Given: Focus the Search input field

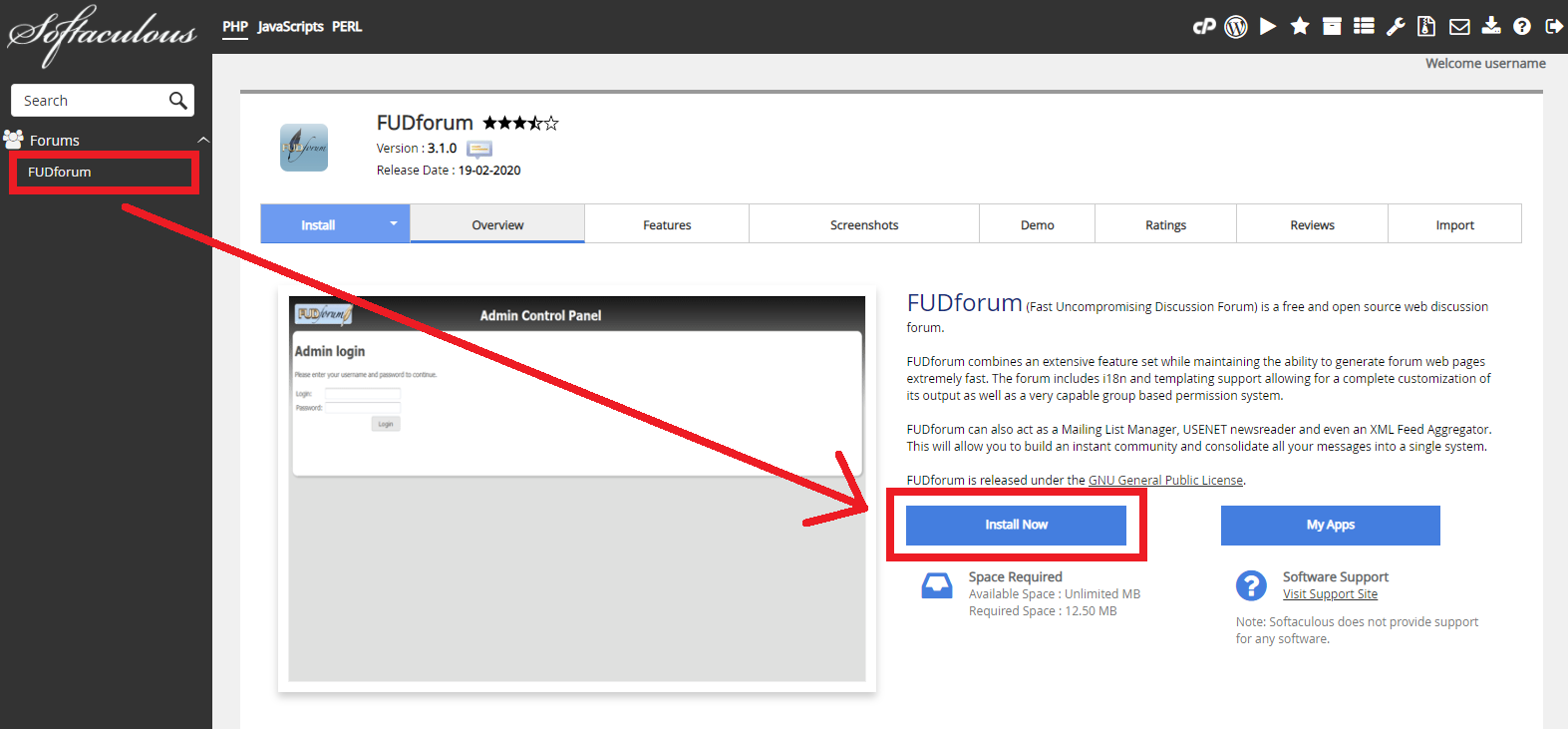Looking at the screenshot, I should 90,101.
